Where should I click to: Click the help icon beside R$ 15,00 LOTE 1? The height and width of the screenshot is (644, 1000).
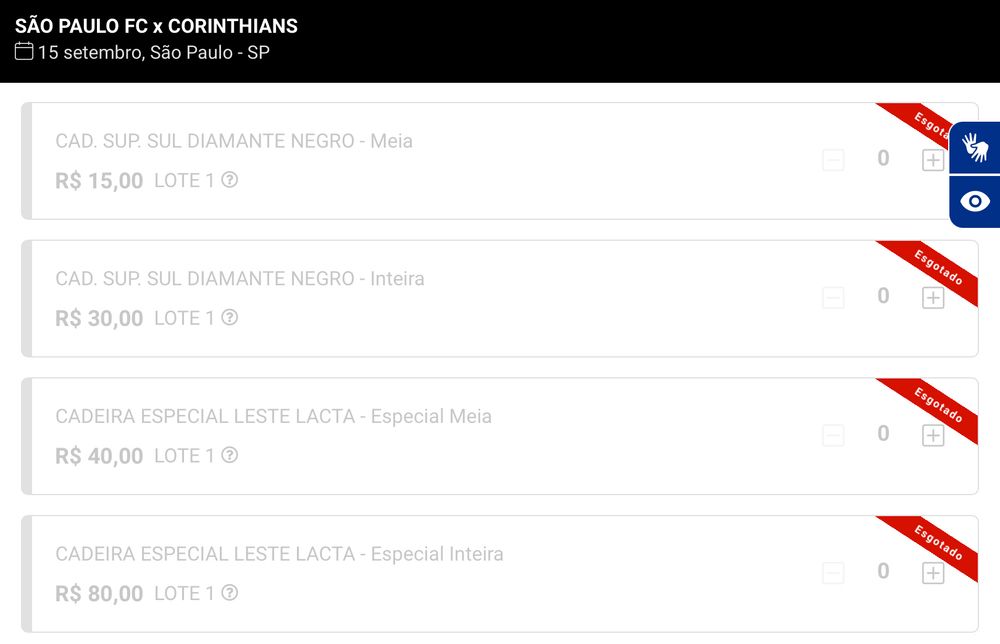pos(230,180)
